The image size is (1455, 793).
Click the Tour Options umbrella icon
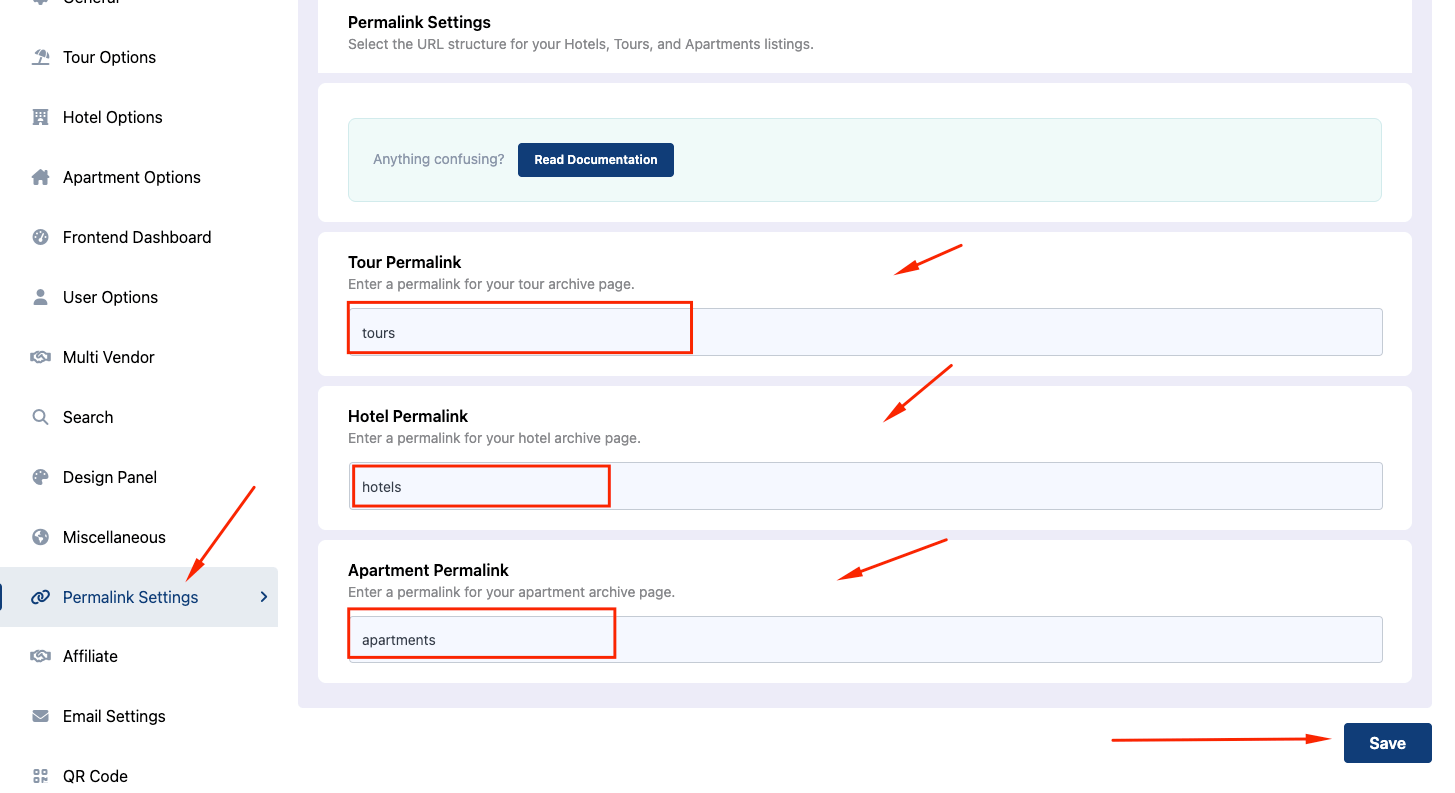(40, 57)
